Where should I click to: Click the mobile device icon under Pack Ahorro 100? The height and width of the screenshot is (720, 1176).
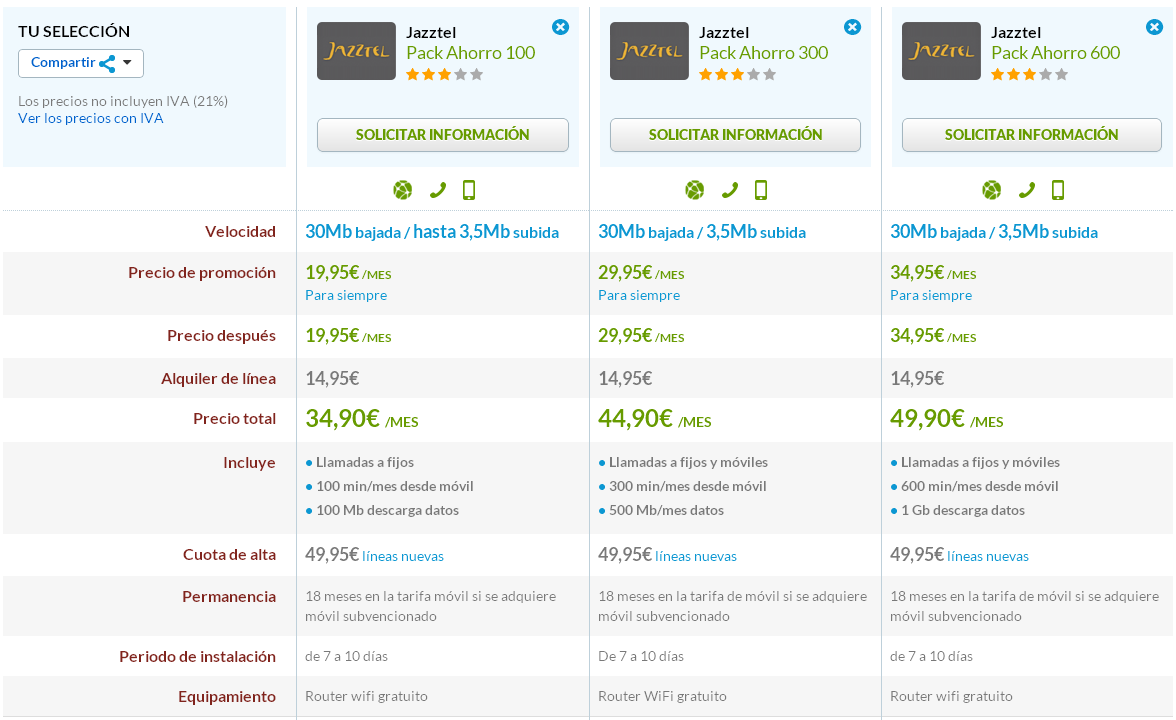tap(469, 190)
